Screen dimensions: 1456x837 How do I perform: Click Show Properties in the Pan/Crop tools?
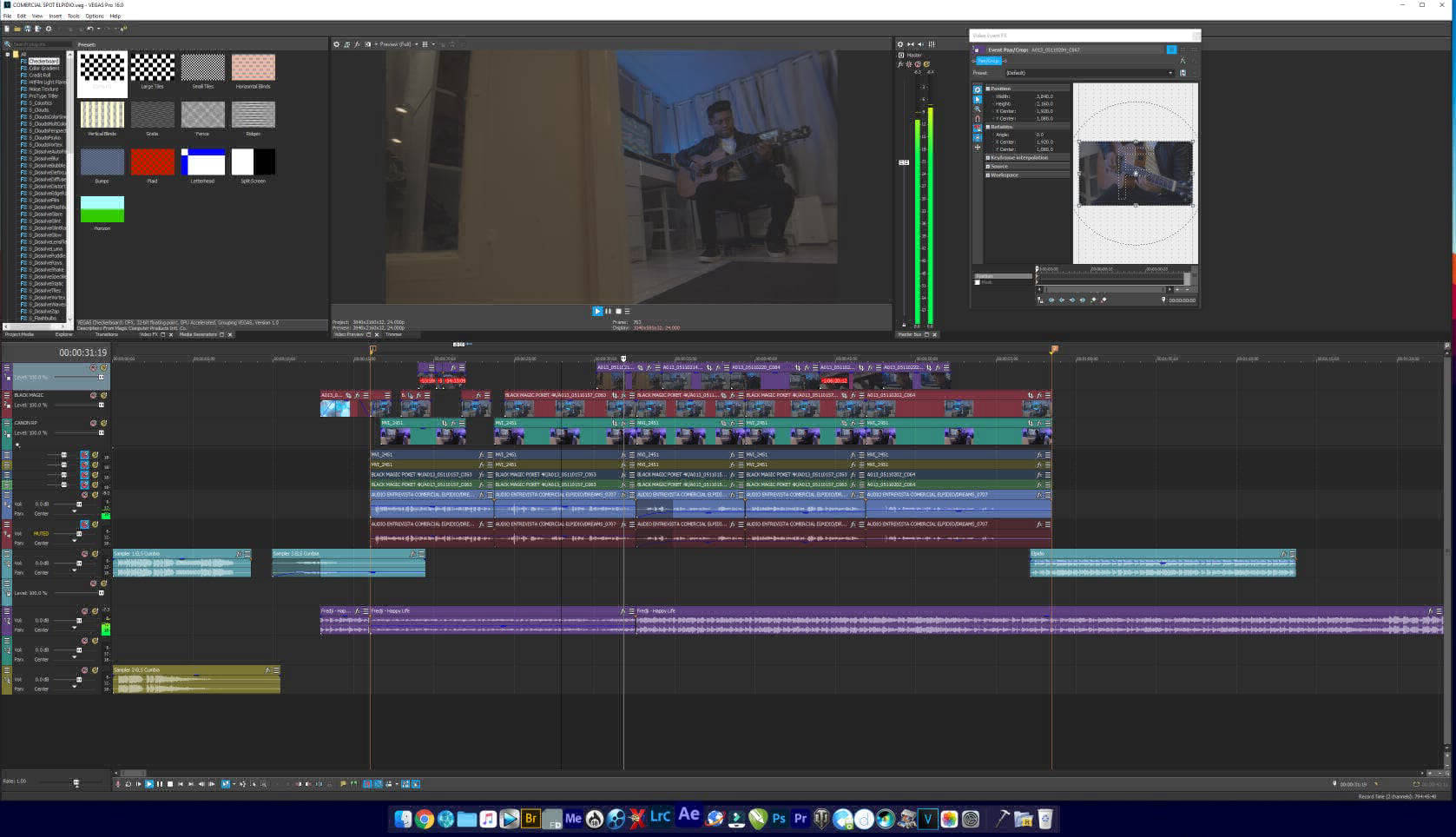(978, 89)
